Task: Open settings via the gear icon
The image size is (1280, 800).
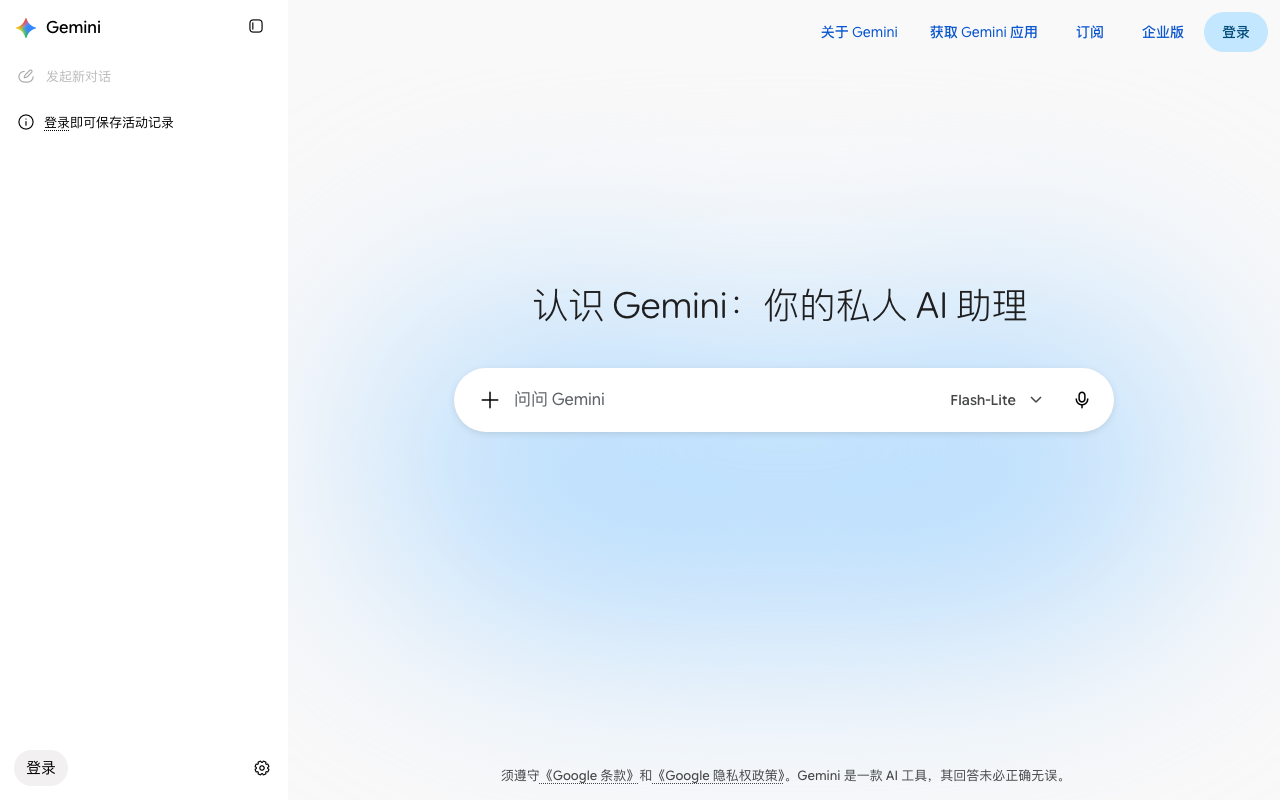Action: [x=262, y=768]
